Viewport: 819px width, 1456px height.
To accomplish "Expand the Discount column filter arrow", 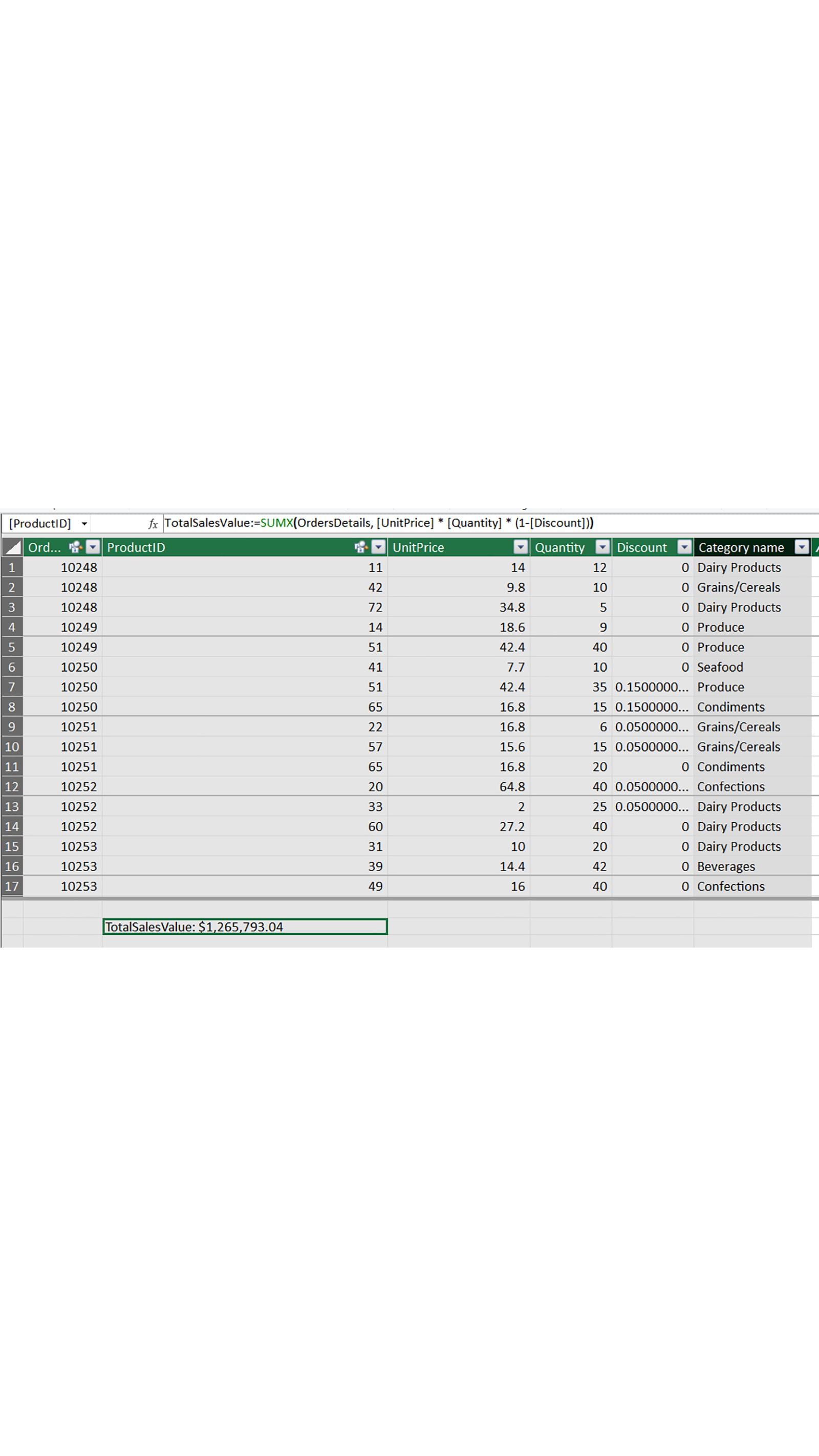I will click(684, 547).
